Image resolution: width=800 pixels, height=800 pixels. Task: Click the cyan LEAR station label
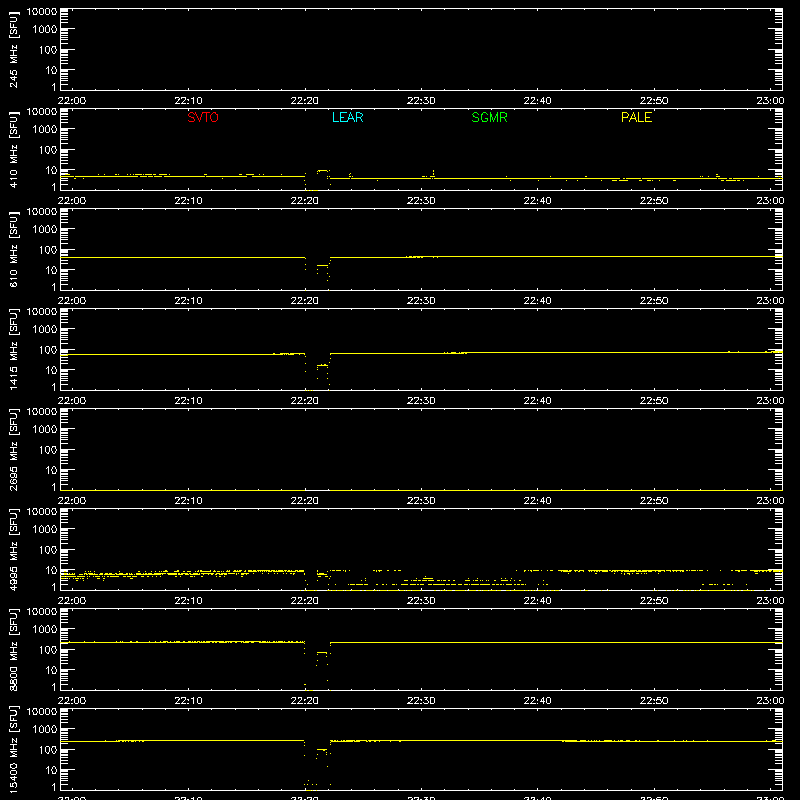coord(347,117)
